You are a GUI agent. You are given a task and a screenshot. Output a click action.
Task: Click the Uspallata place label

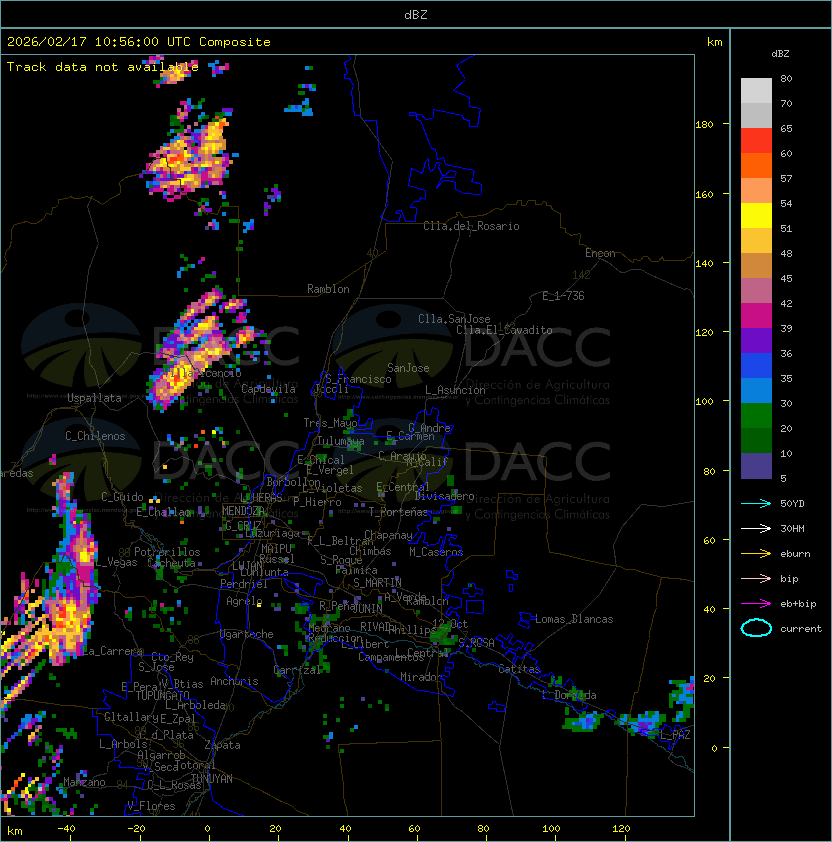pyautogui.click(x=94, y=398)
